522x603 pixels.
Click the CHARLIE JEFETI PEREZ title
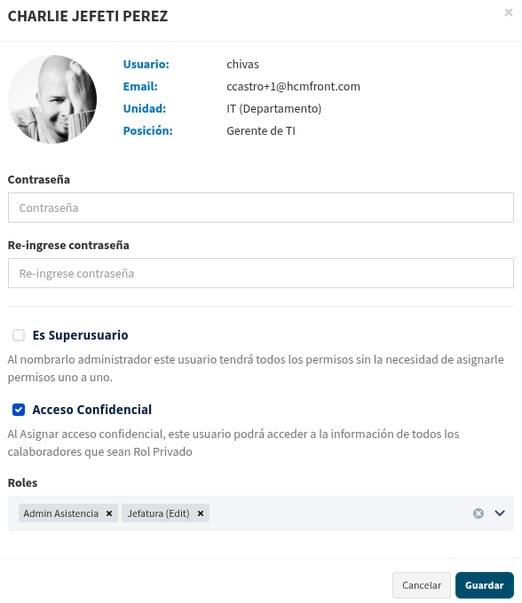pos(88,16)
